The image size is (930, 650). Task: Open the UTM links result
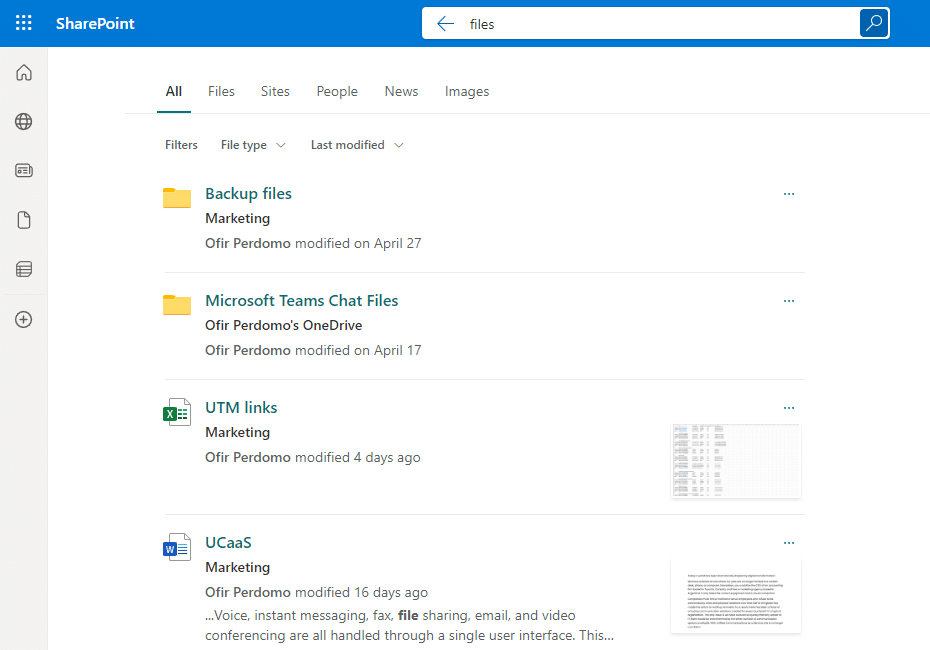[241, 407]
